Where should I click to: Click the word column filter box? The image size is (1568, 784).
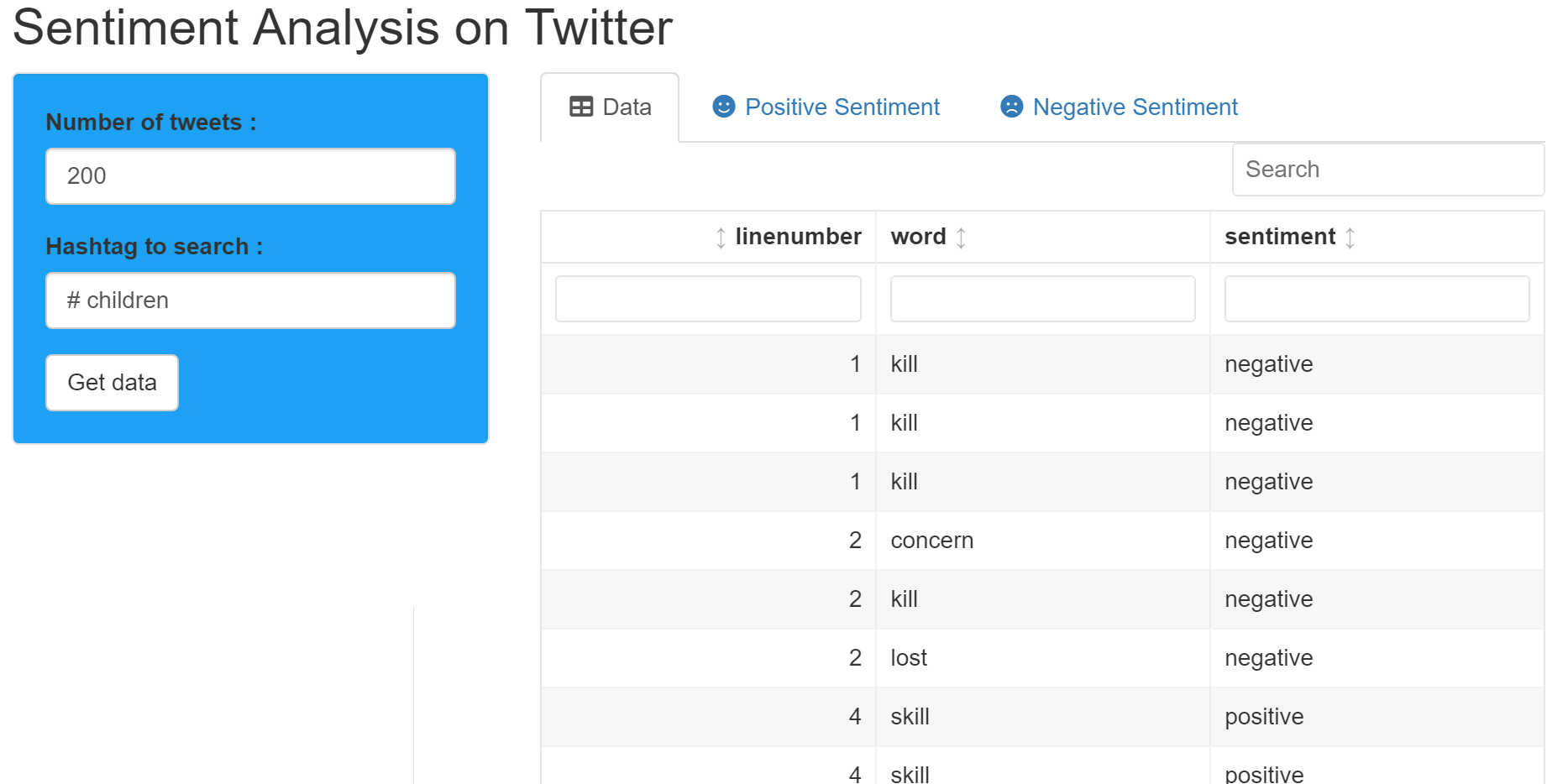click(1042, 299)
